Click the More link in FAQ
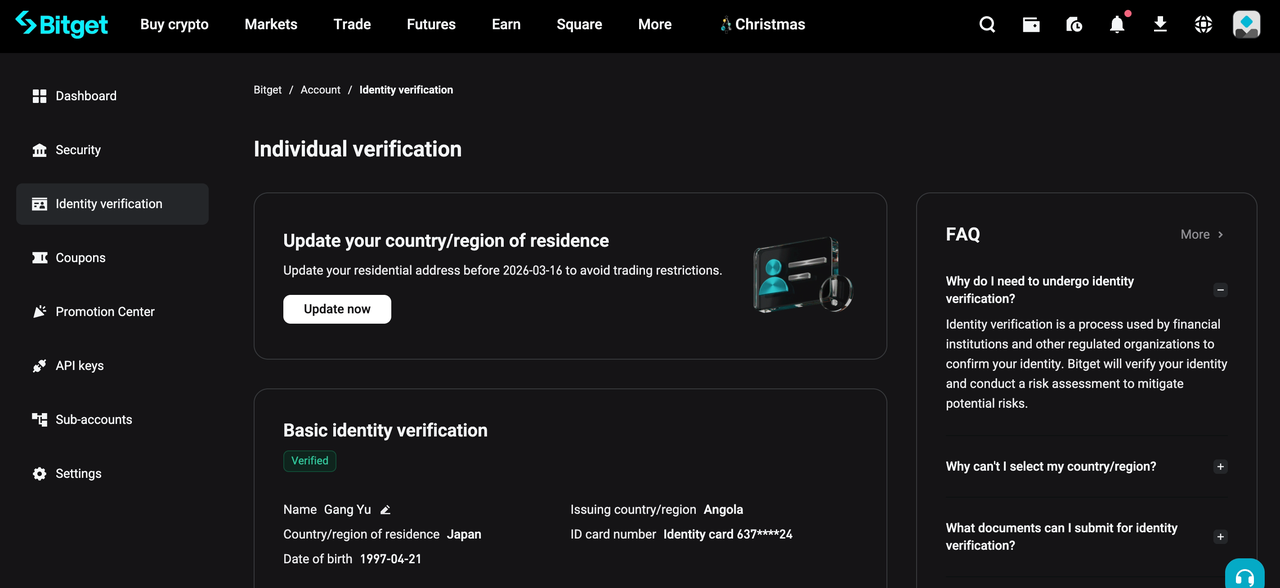 1201,234
